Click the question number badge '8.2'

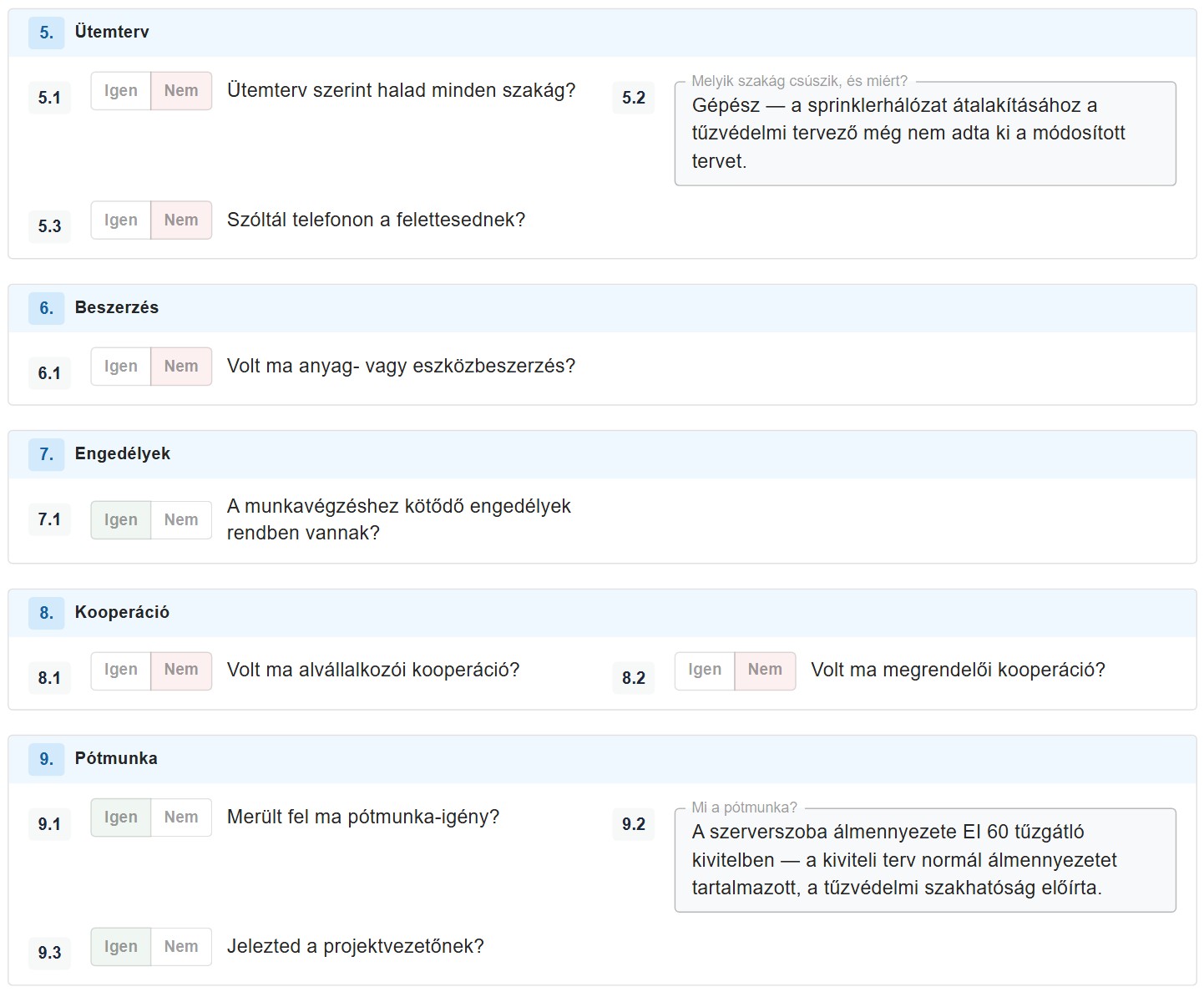[634, 678]
